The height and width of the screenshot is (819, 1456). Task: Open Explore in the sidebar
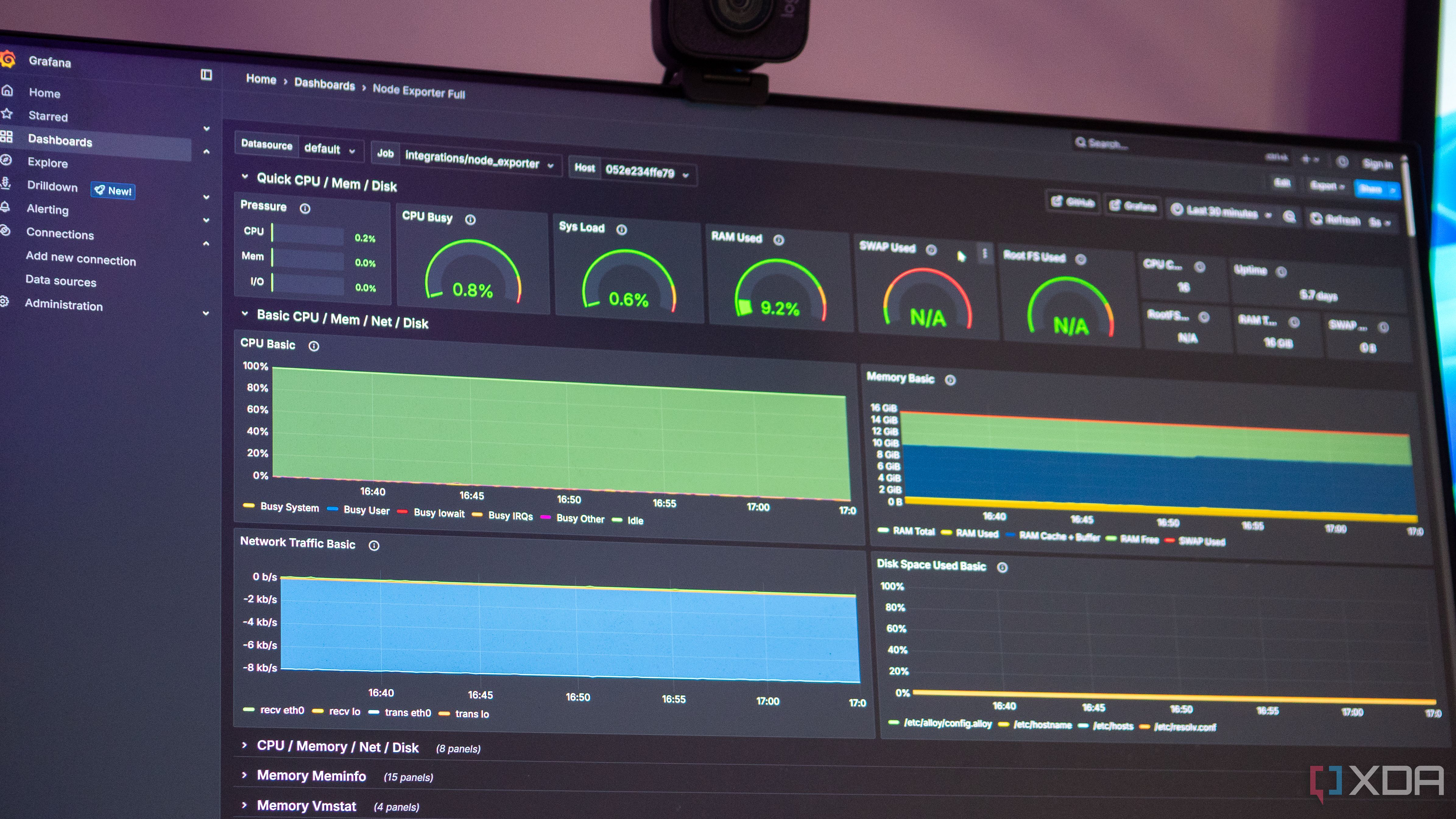tap(48, 163)
